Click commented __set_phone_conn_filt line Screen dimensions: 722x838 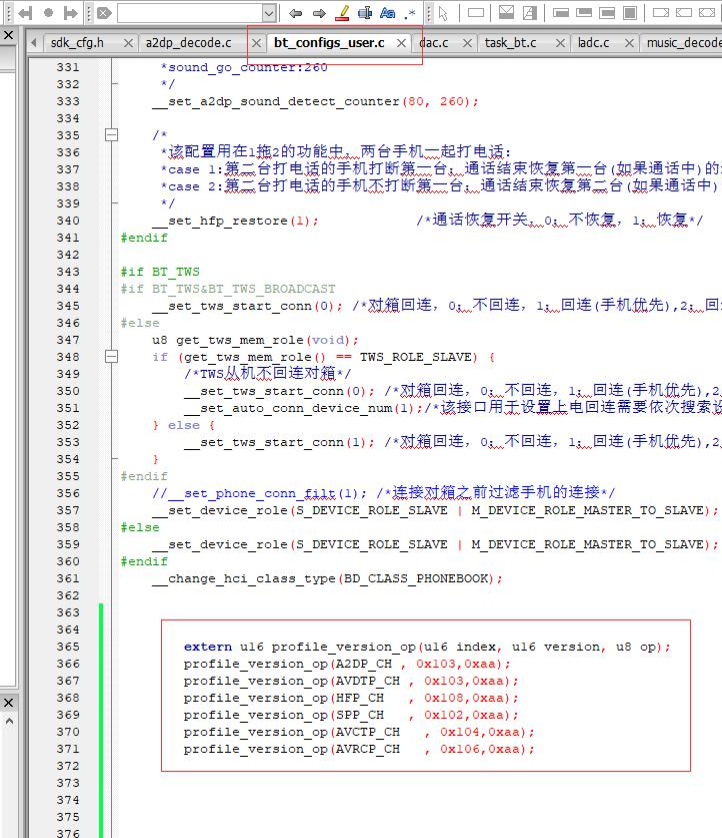[x=383, y=493]
